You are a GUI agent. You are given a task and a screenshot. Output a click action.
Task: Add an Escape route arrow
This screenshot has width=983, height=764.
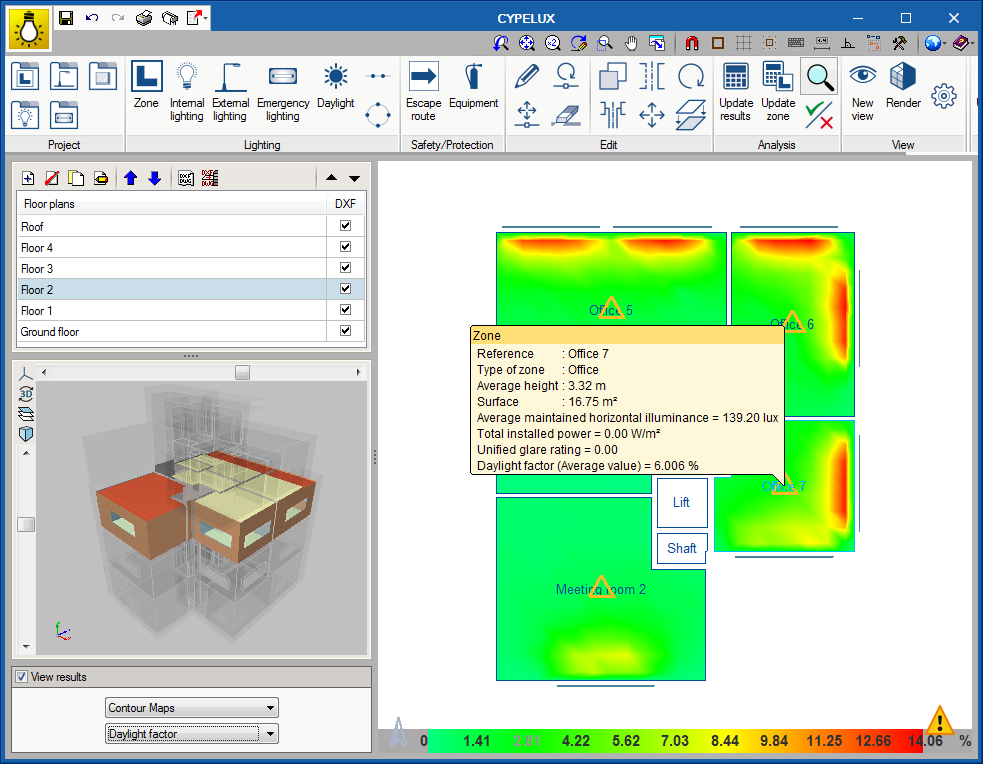(x=423, y=89)
